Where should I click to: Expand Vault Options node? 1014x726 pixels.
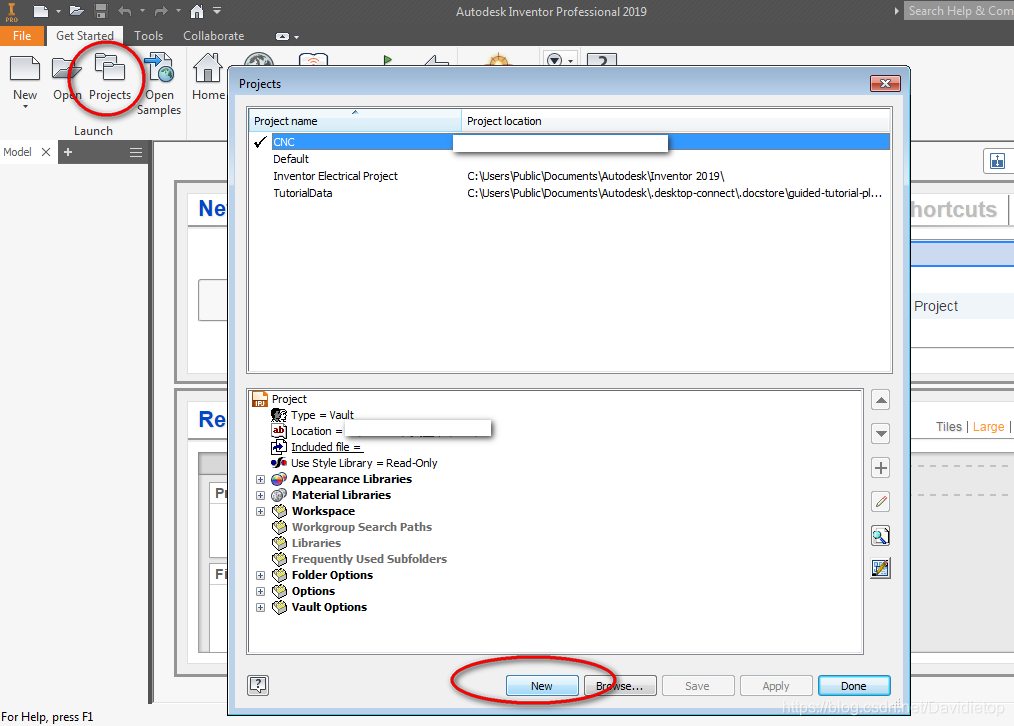pos(261,608)
